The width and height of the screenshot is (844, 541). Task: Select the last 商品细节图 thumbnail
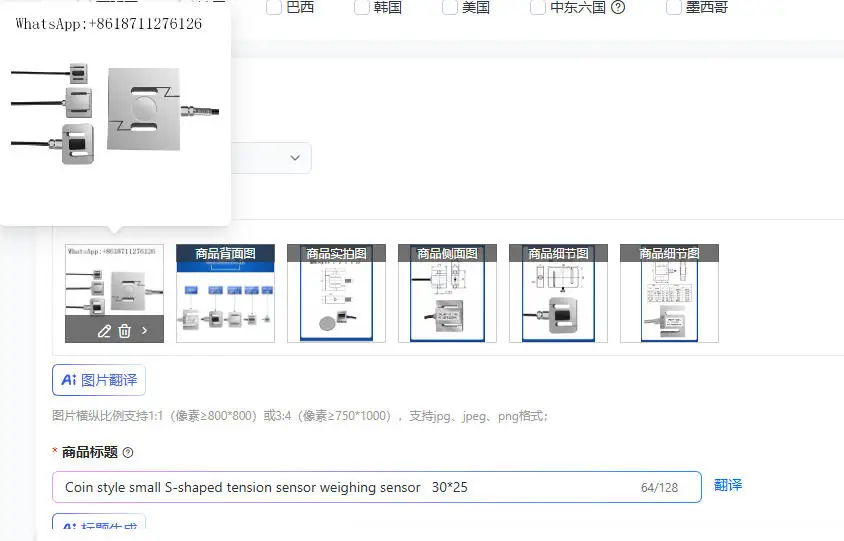[669, 293]
